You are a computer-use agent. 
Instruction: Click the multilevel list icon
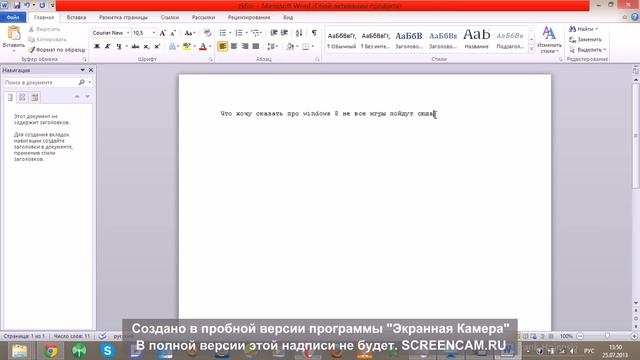click(255, 33)
